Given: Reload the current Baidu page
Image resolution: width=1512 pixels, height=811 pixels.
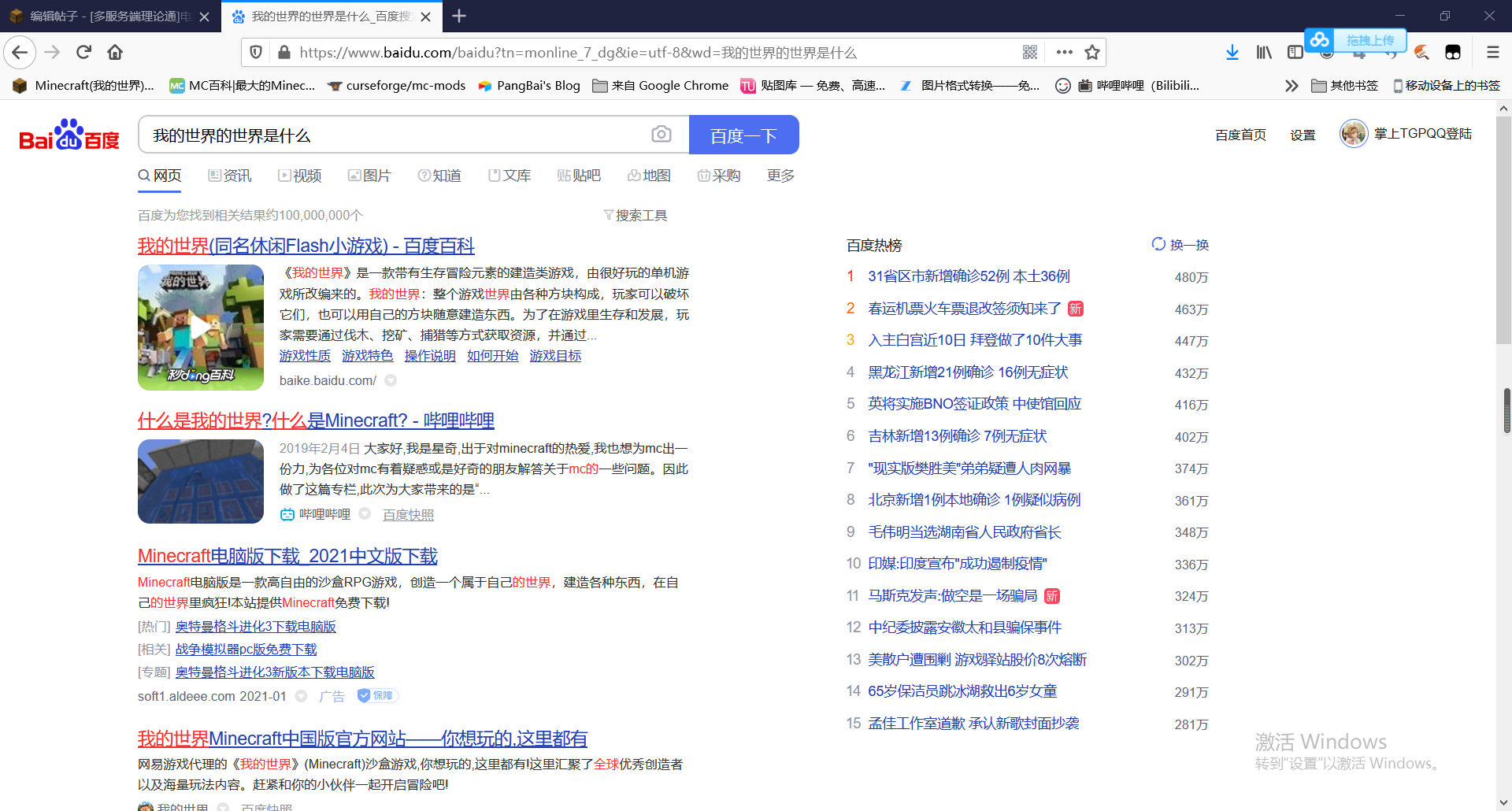Looking at the screenshot, I should [83, 53].
